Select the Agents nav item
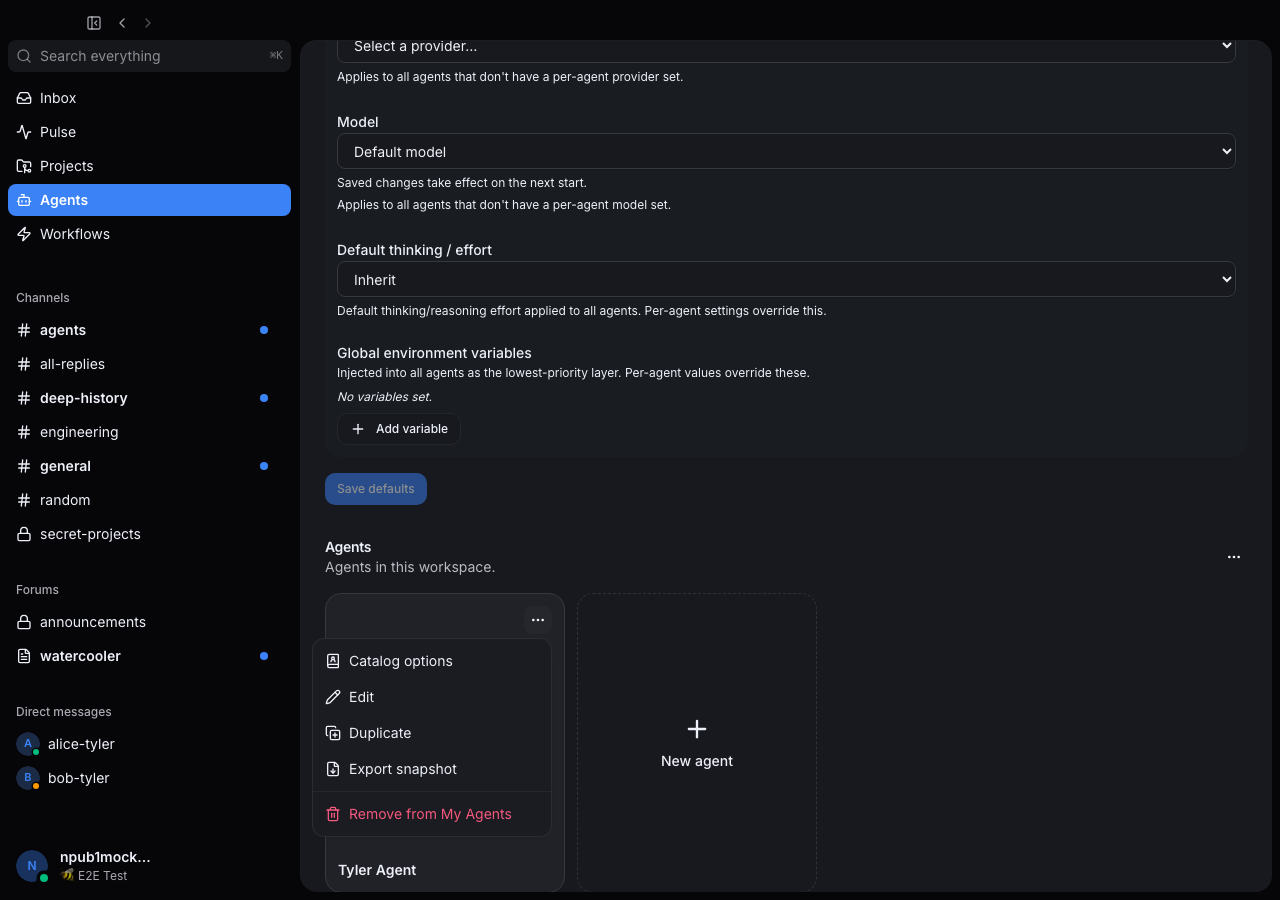Viewport: 1280px width, 900px height. [150, 200]
